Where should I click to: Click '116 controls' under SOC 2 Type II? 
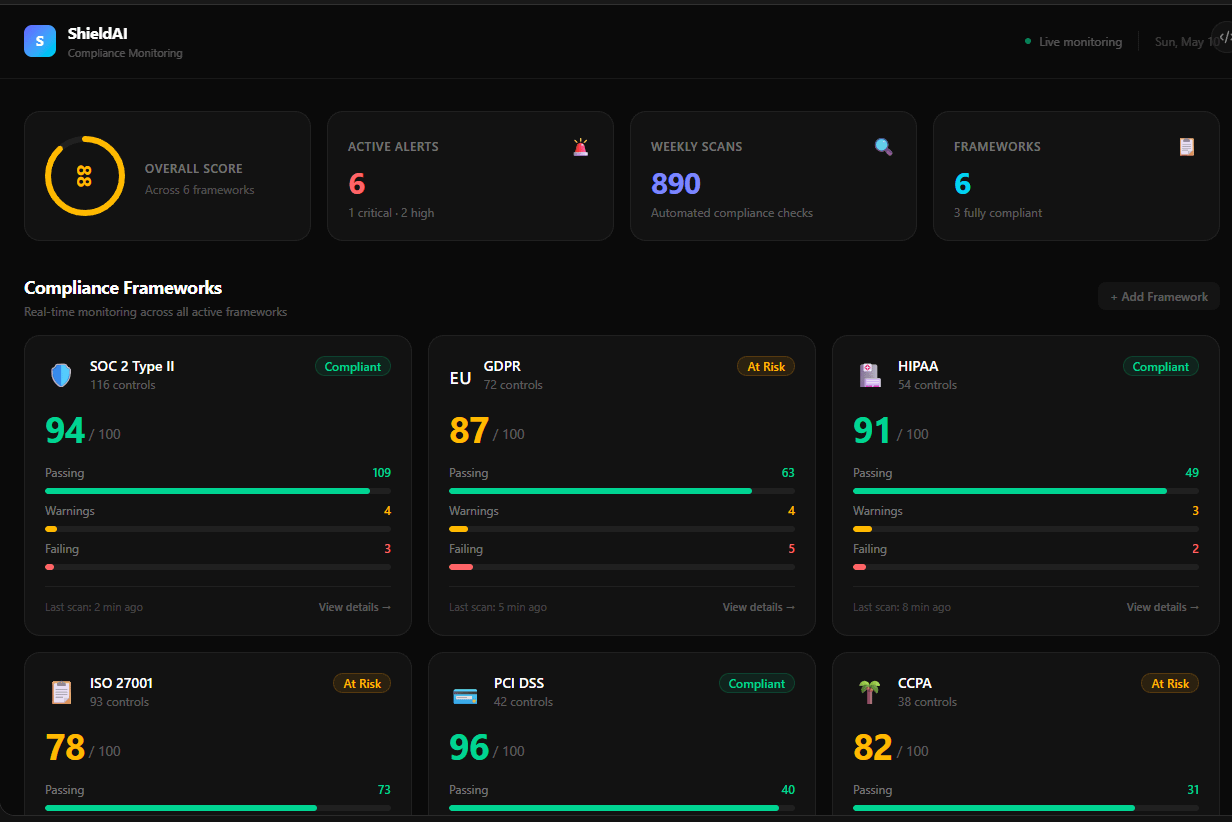(x=123, y=385)
